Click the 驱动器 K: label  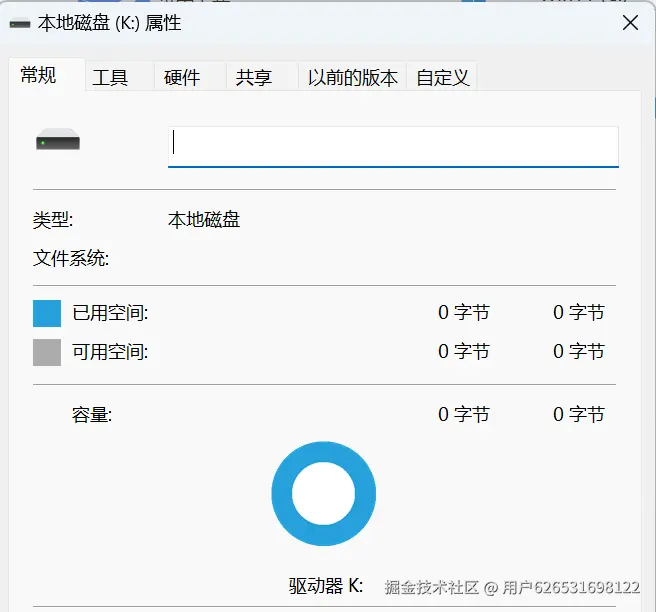point(325,586)
